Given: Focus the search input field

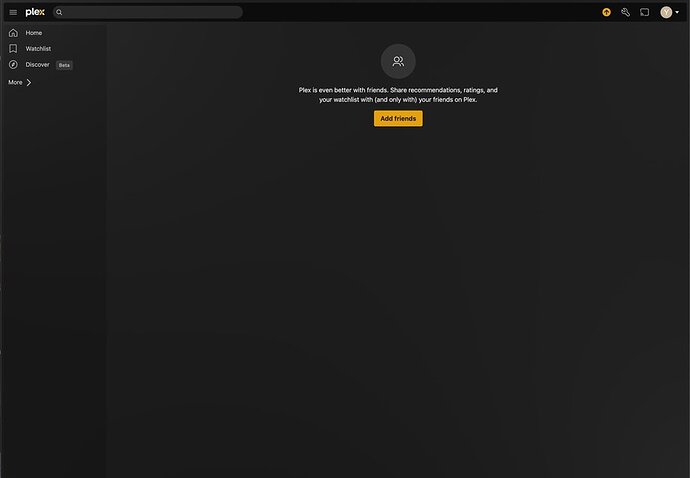Looking at the screenshot, I should pos(148,12).
